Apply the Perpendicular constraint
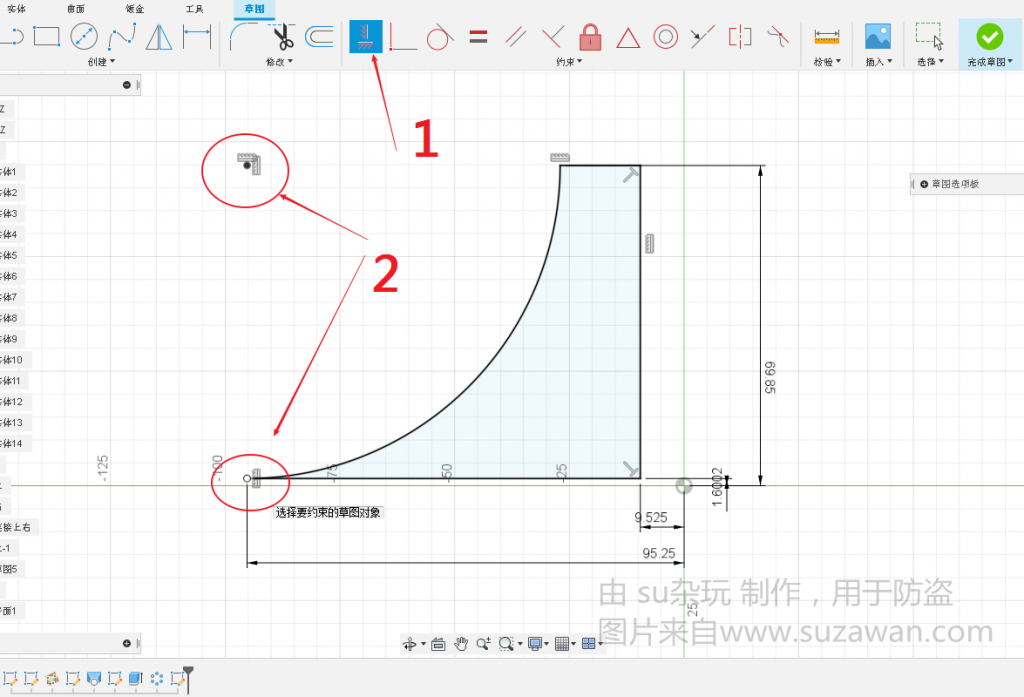The height and width of the screenshot is (697, 1024). (552, 37)
